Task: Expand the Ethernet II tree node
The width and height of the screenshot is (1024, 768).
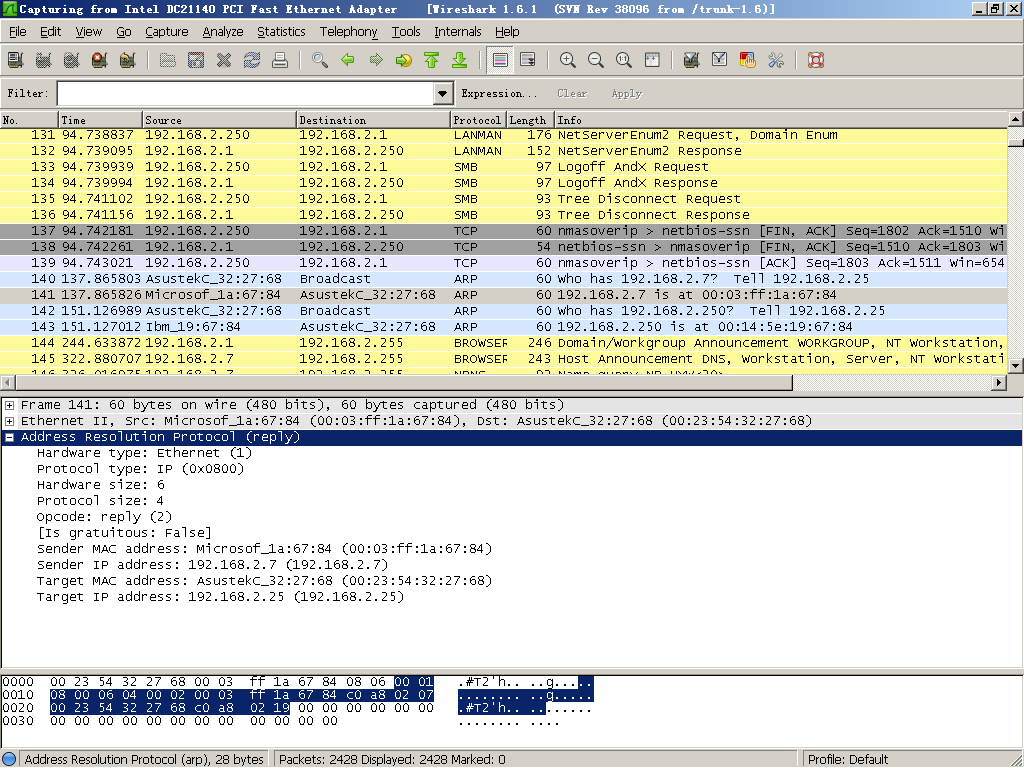Action: click(x=10, y=421)
